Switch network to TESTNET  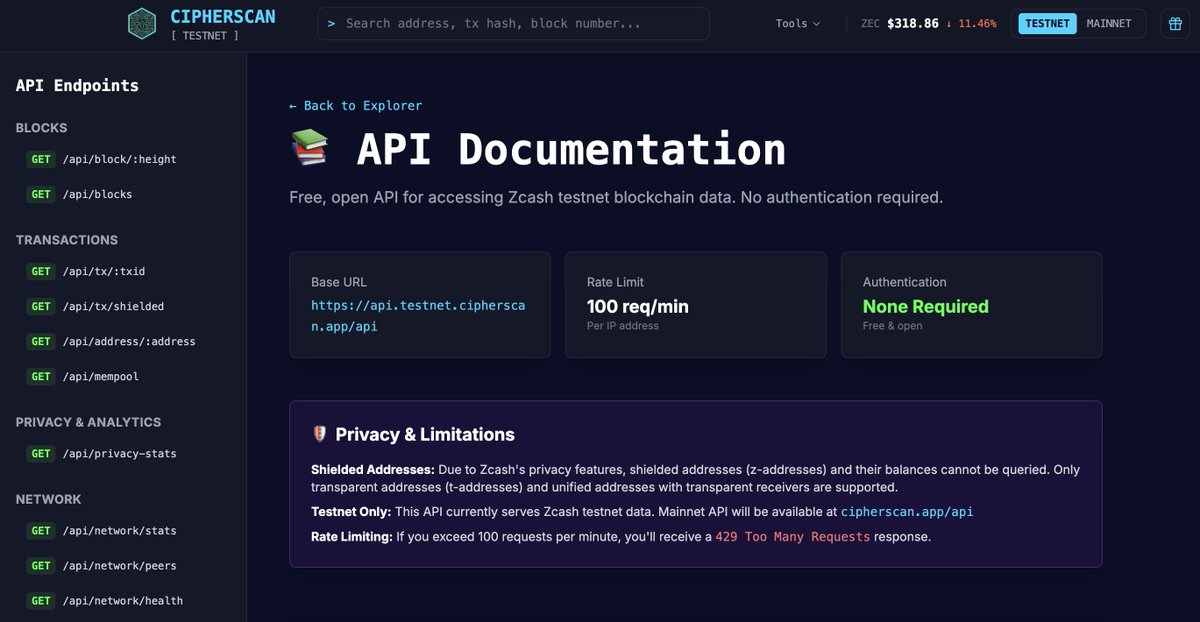[1047, 23]
